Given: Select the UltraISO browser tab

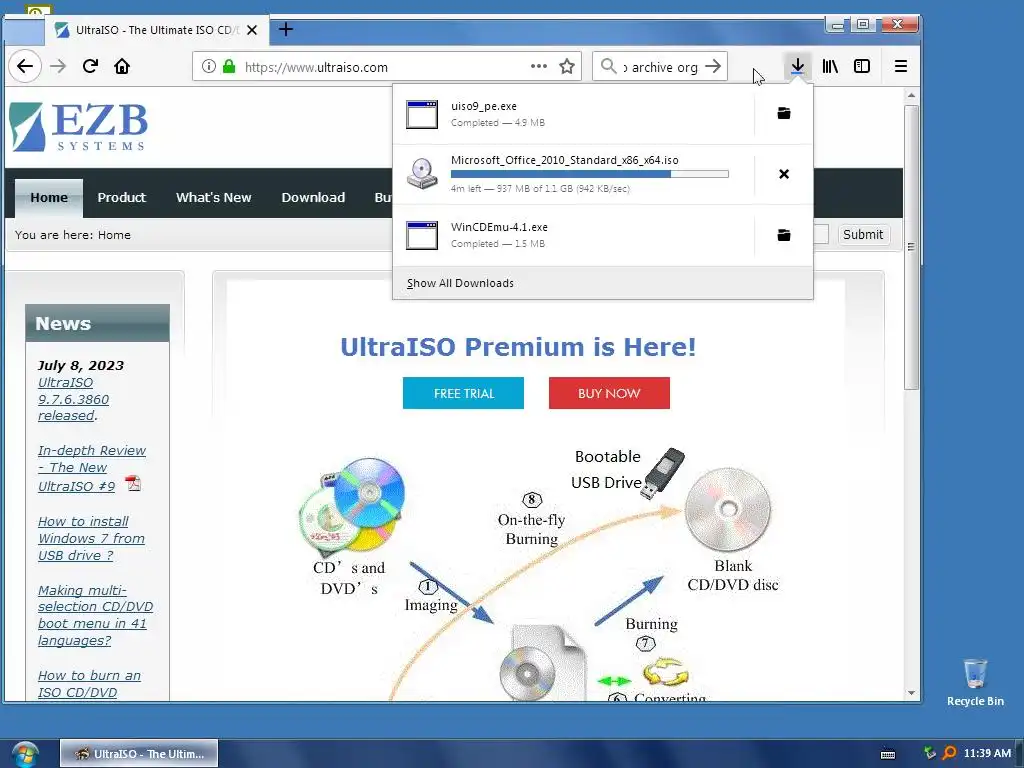Looking at the screenshot, I should (x=157, y=30).
